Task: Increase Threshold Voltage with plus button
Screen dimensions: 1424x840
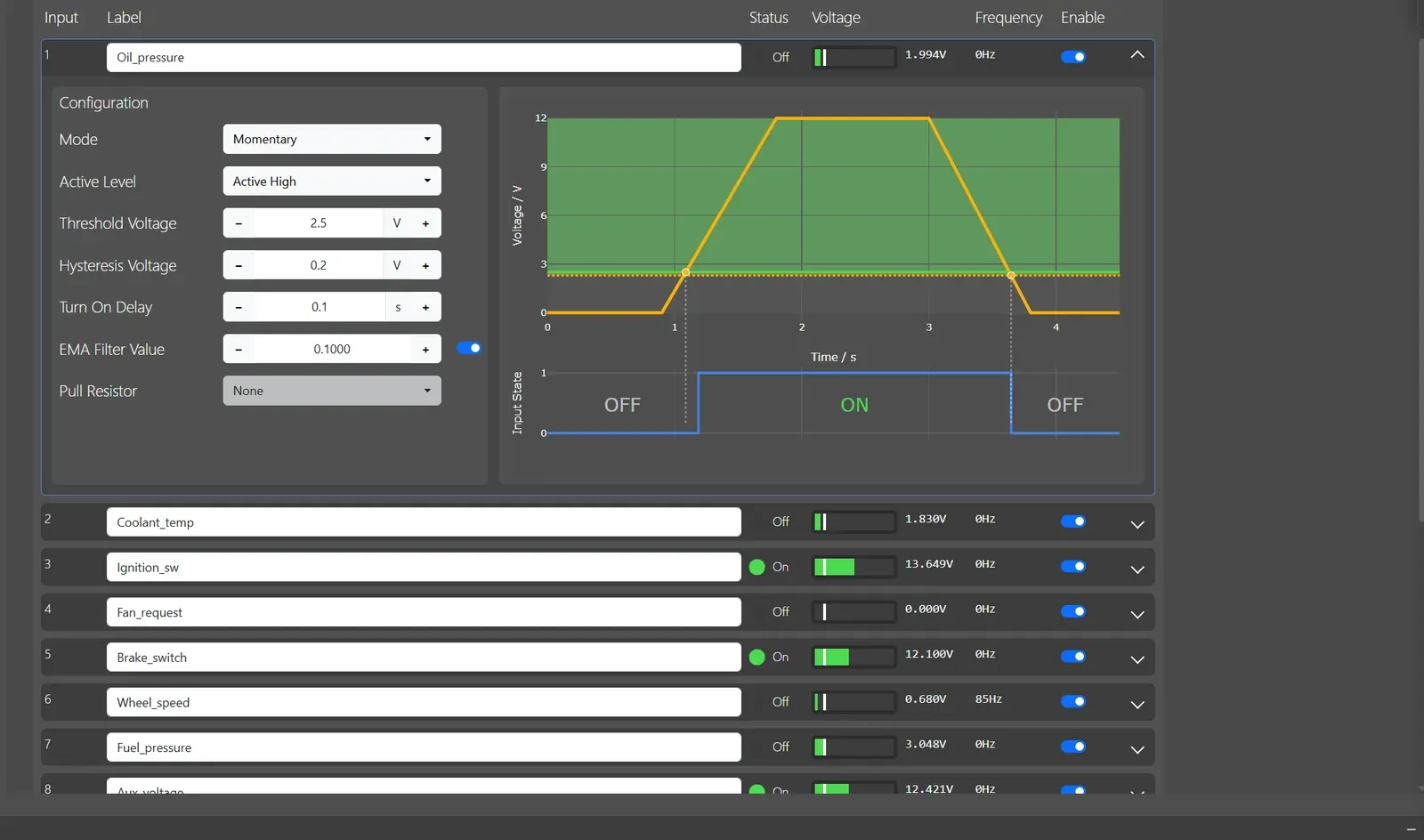Action: (425, 223)
